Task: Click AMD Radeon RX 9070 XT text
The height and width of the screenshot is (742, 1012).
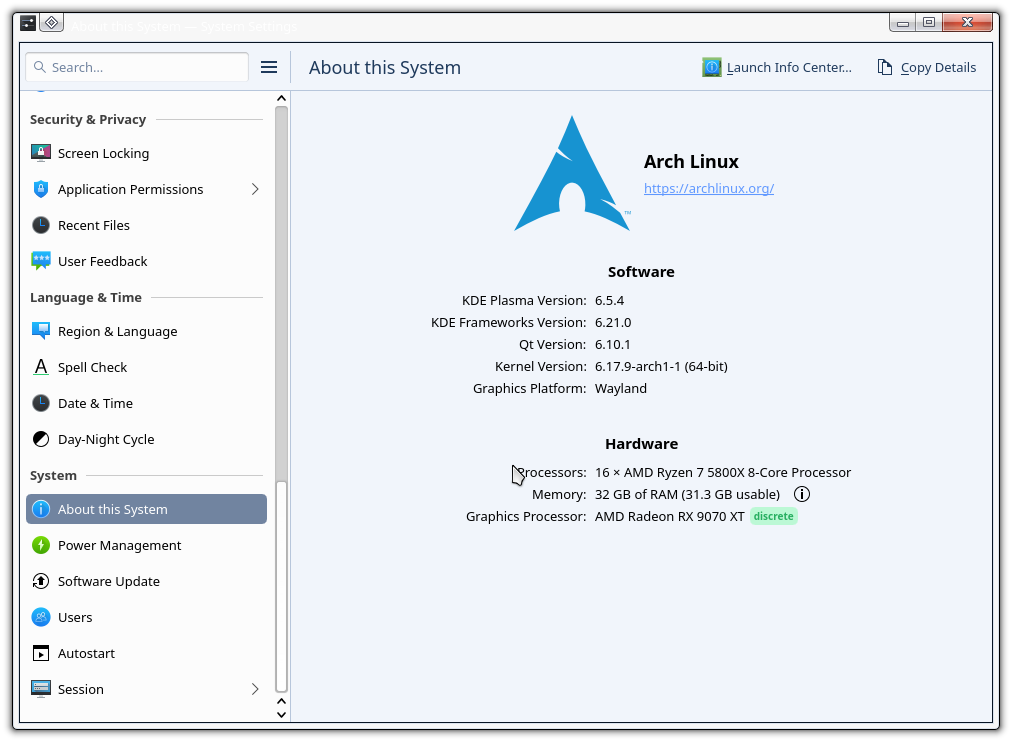Action: click(x=669, y=516)
